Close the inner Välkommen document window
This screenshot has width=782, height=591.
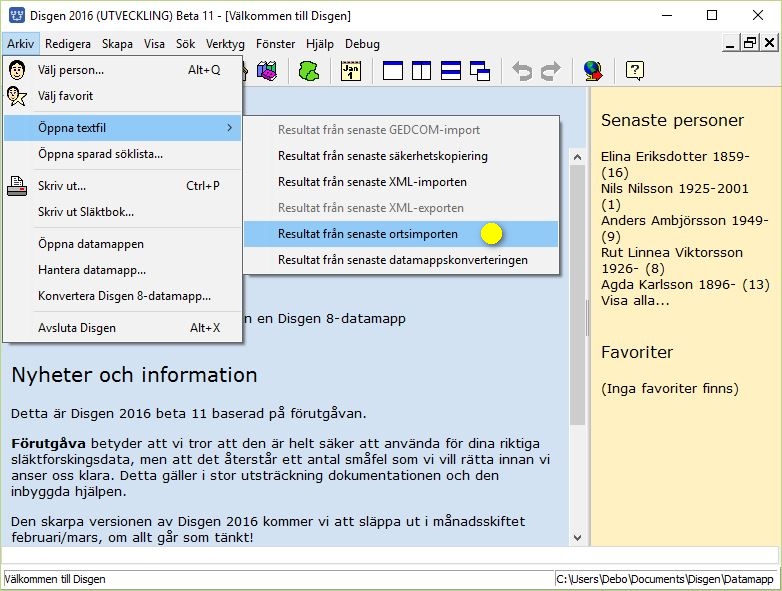click(770, 43)
